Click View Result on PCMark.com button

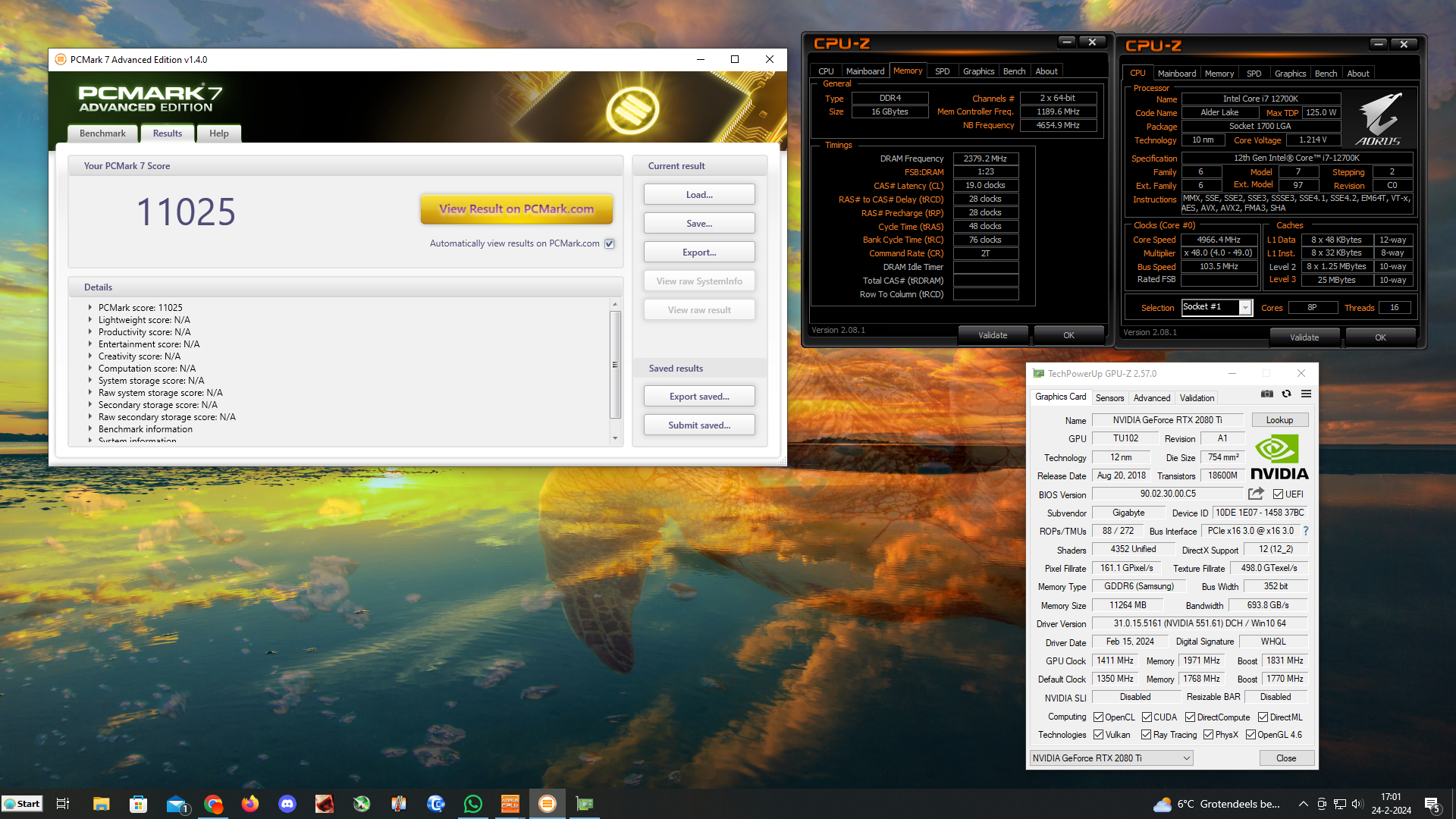tap(516, 209)
